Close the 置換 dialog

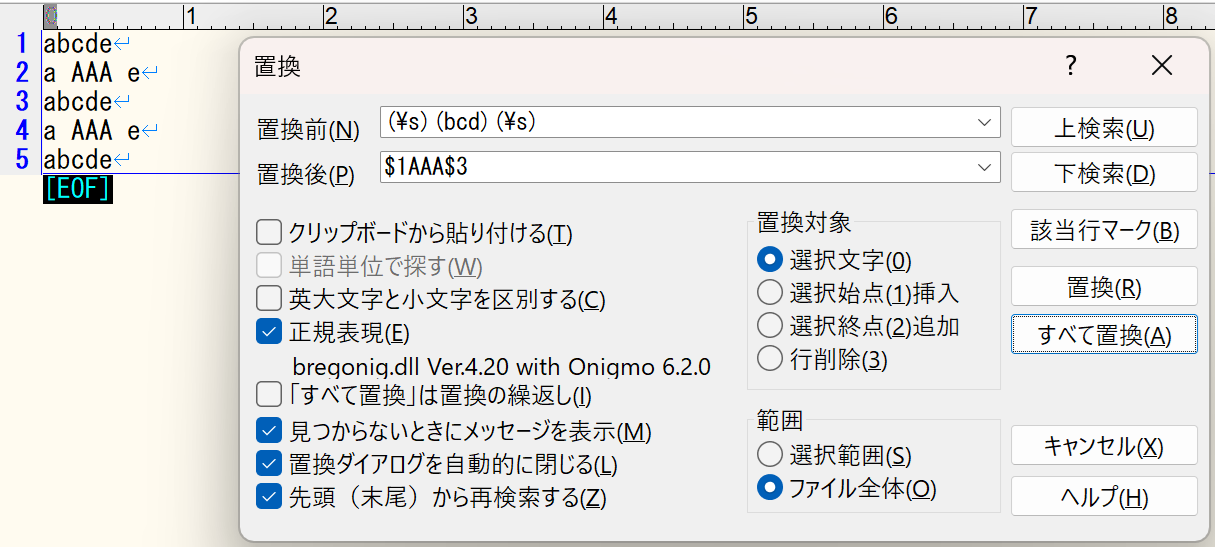pyautogui.click(x=1161, y=66)
